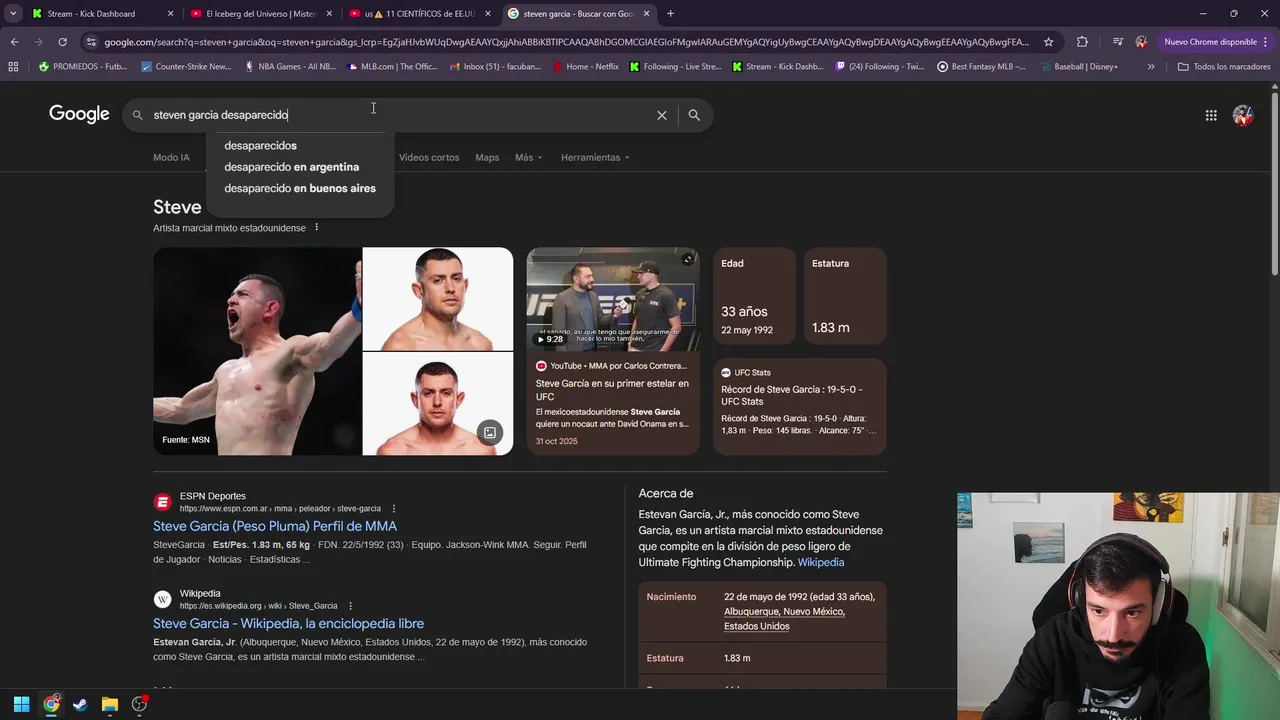1280x720 pixels.
Task: Open Baseball | Disney+ bookmark
Action: (x=1078, y=67)
